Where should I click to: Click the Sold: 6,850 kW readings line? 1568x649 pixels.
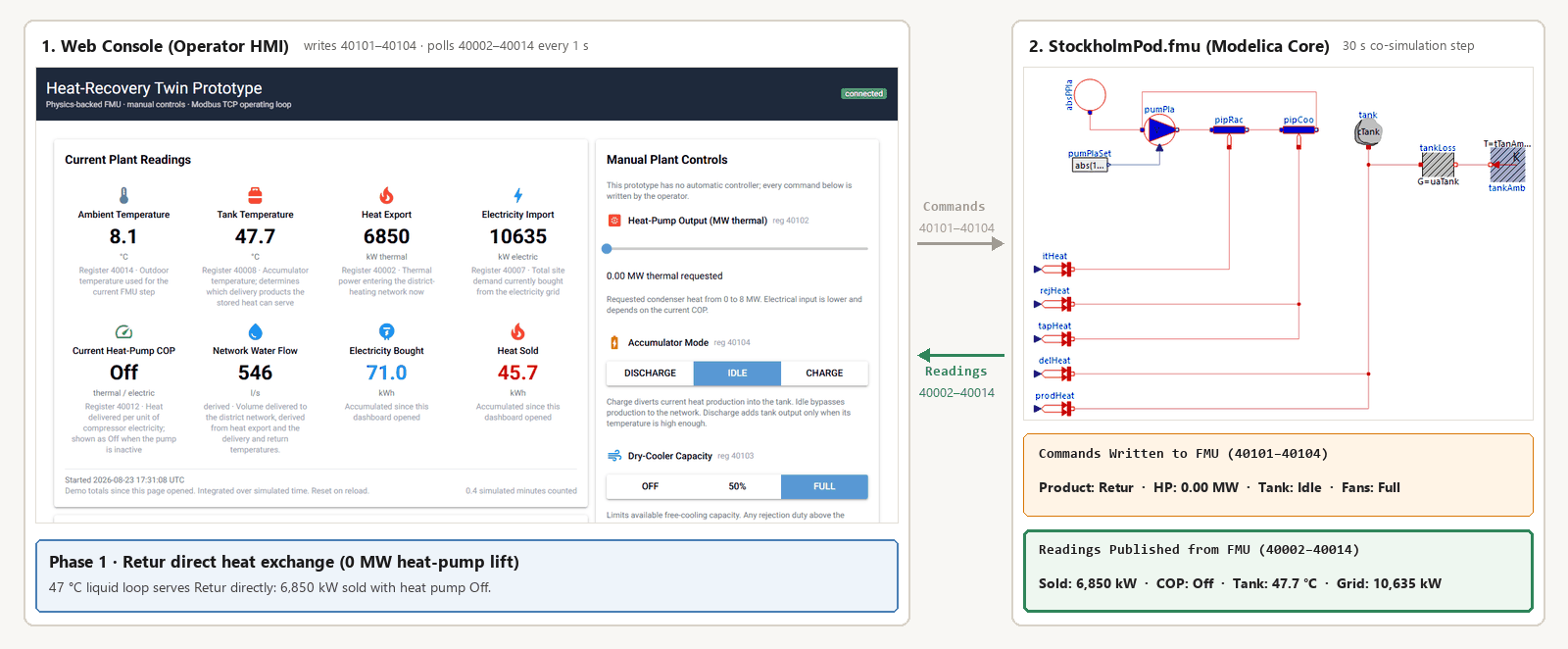(1240, 583)
